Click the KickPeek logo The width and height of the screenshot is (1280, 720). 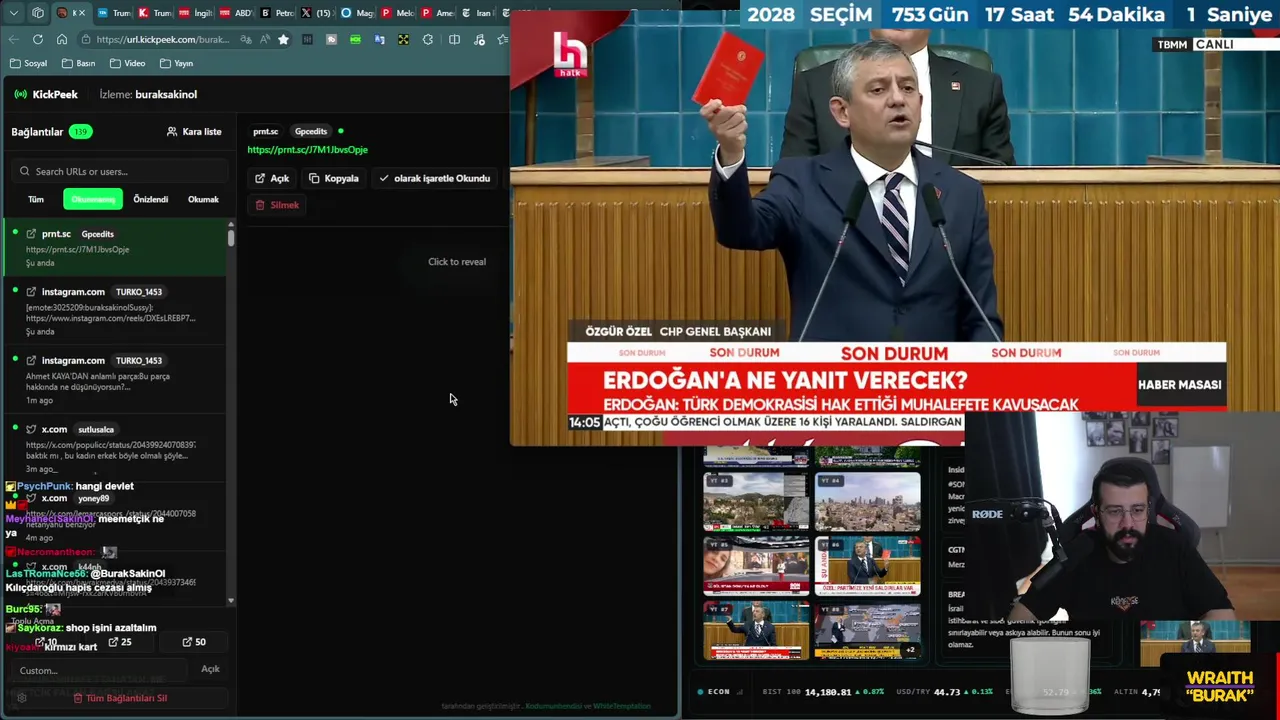click(x=46, y=94)
